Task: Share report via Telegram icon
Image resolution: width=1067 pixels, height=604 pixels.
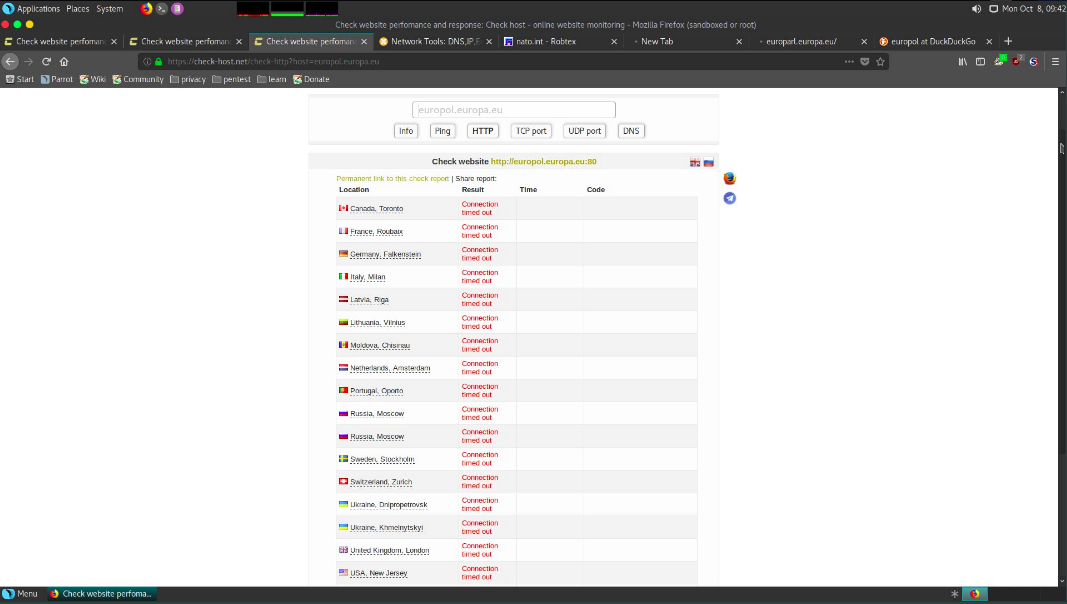Action: [x=729, y=198]
